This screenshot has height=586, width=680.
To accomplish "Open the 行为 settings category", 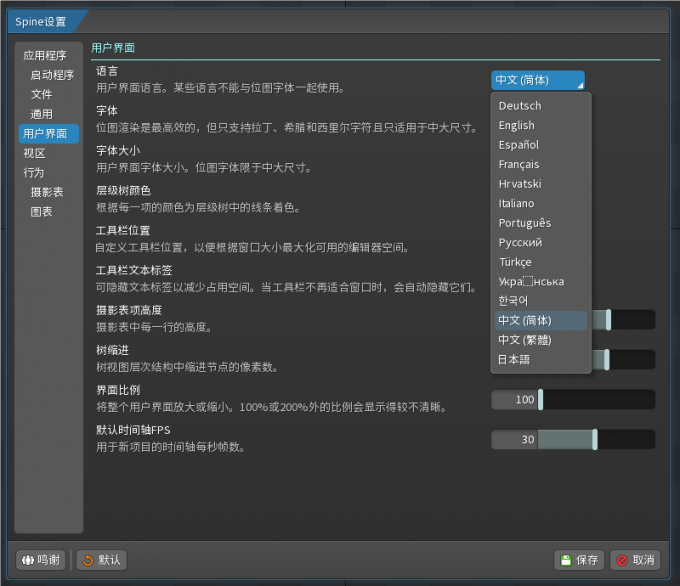I will point(34,173).
